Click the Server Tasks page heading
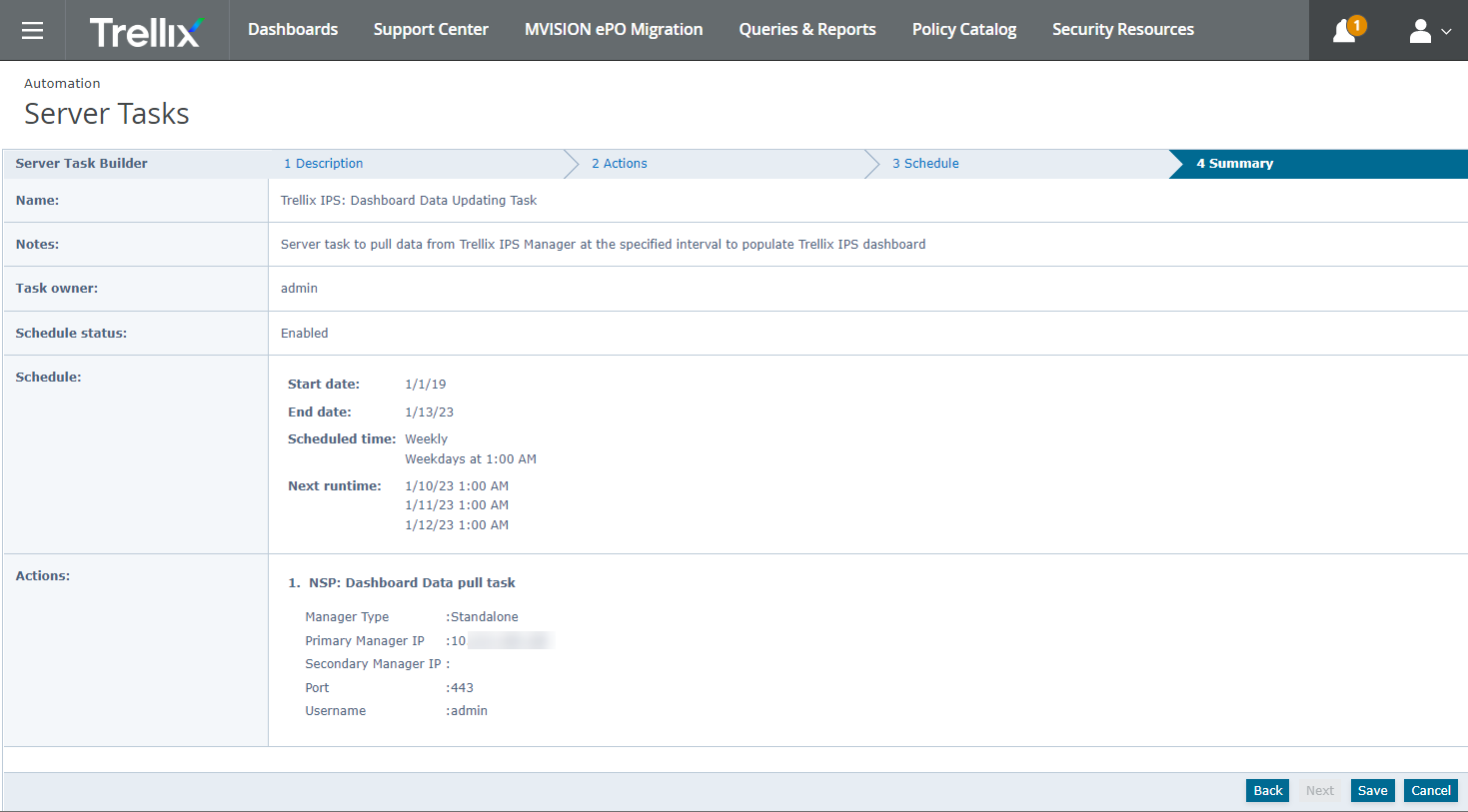 [107, 114]
